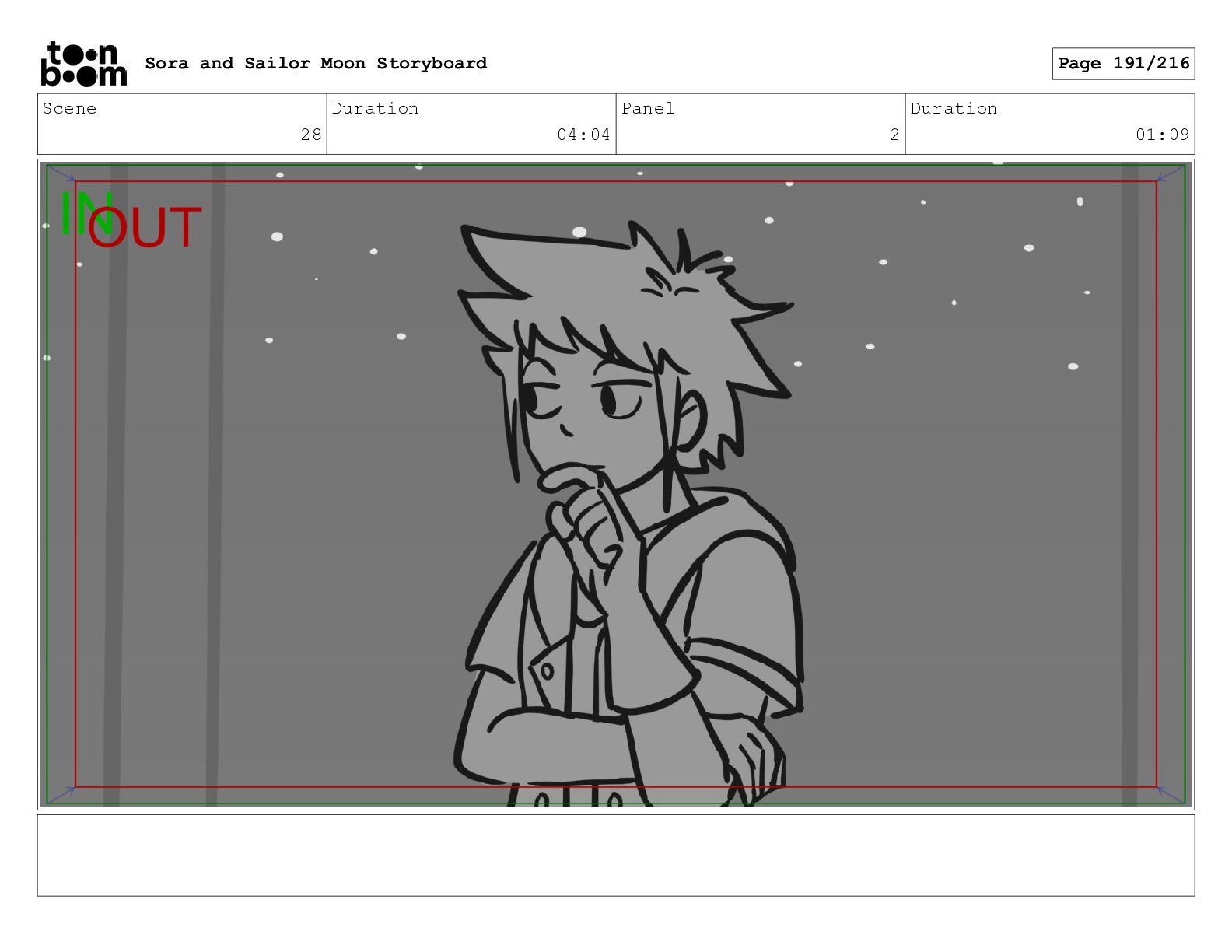Image resolution: width=1232 pixels, height=952 pixels.
Task: Select the title 'Sora and Sailor Moon Storyboard'
Action: click(316, 63)
